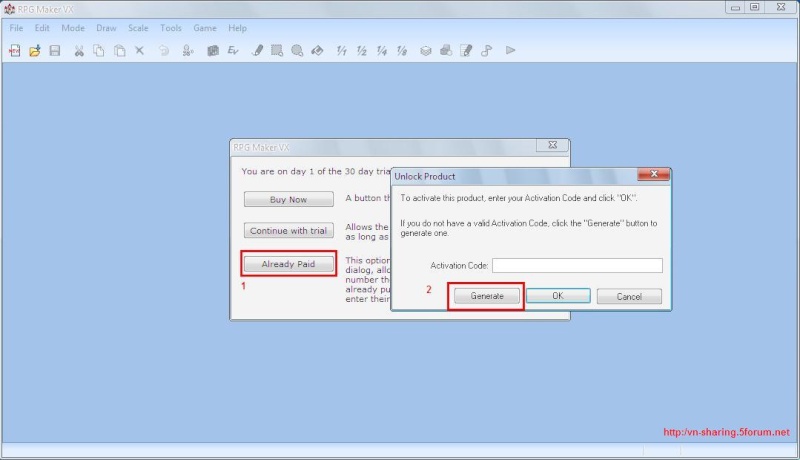Open the Tools menu

click(x=171, y=28)
